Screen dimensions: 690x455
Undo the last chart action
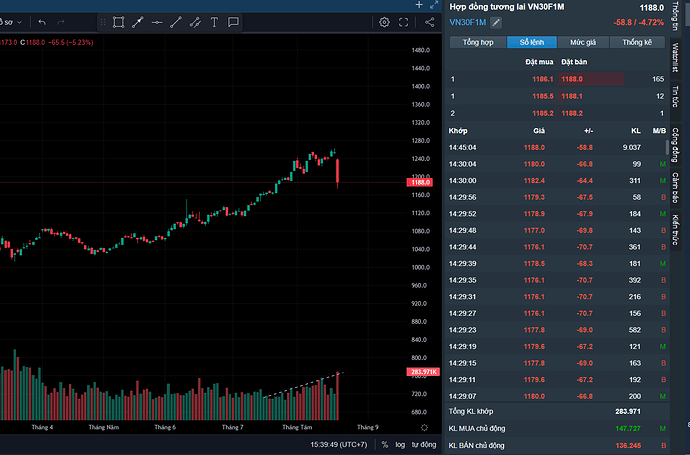pyautogui.click(x=42, y=22)
